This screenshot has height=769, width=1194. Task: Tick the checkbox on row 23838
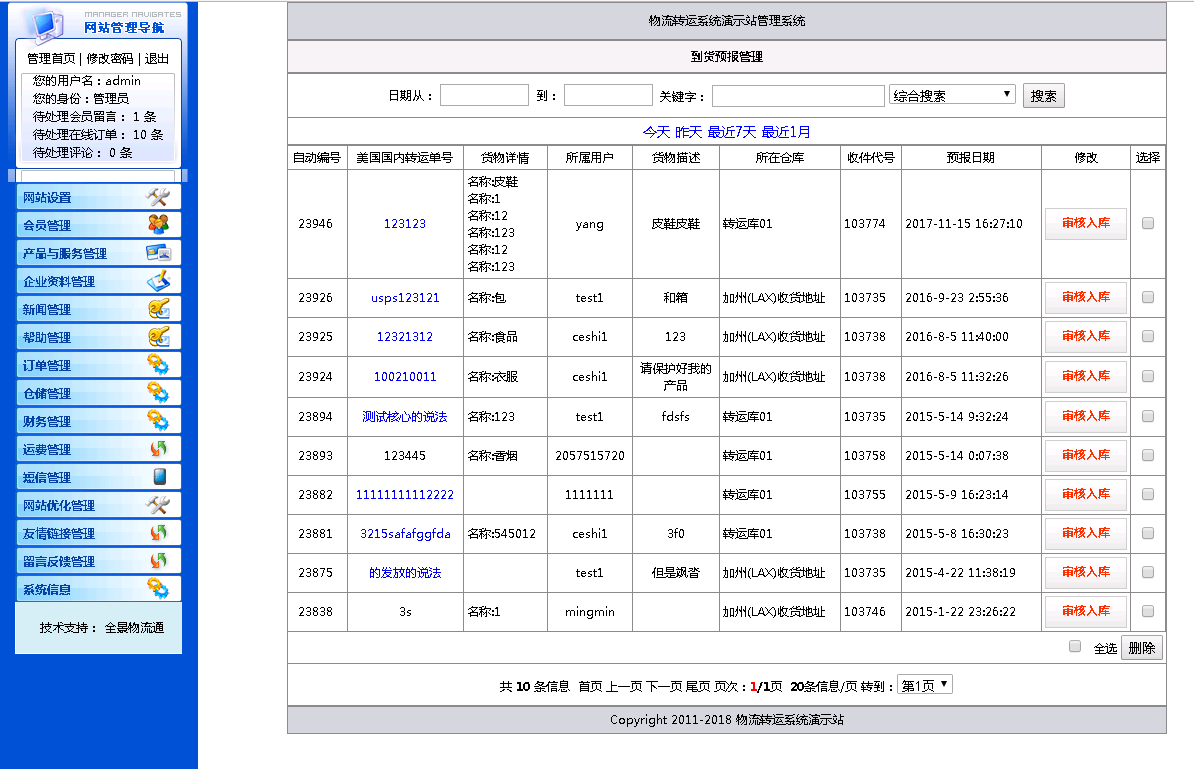[1147, 612]
